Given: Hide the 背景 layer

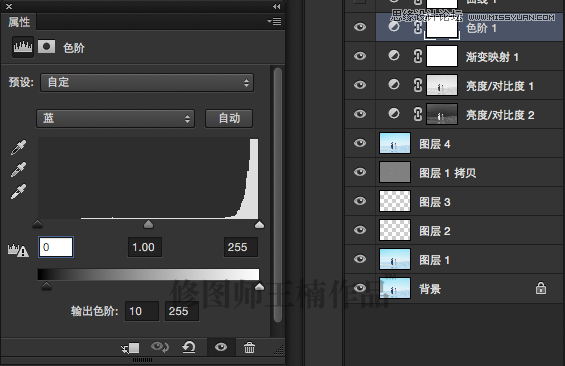Looking at the screenshot, I should click(x=360, y=288).
